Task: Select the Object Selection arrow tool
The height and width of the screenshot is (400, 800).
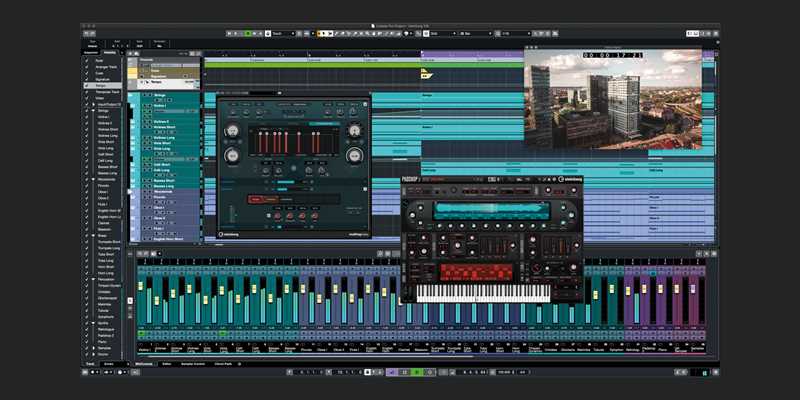Action: 323,34
